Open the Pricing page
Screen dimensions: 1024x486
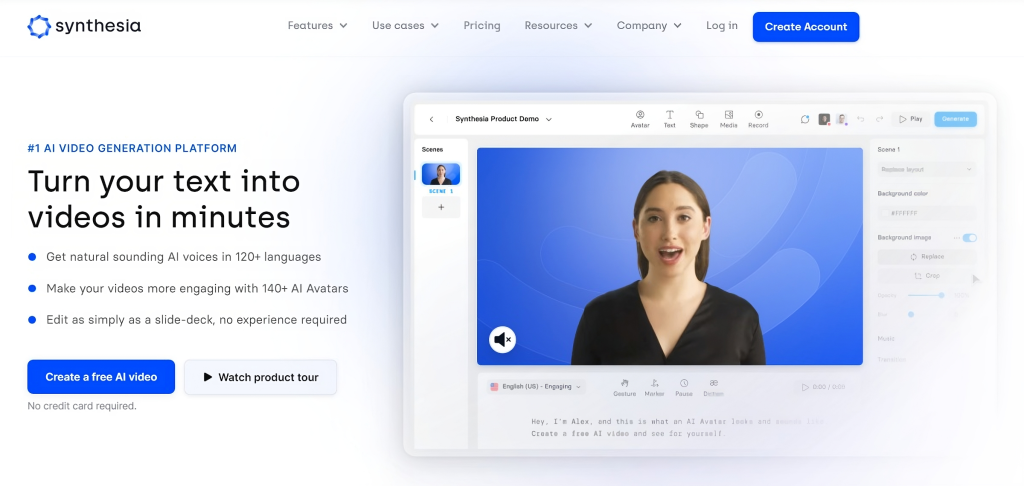pyautogui.click(x=482, y=26)
